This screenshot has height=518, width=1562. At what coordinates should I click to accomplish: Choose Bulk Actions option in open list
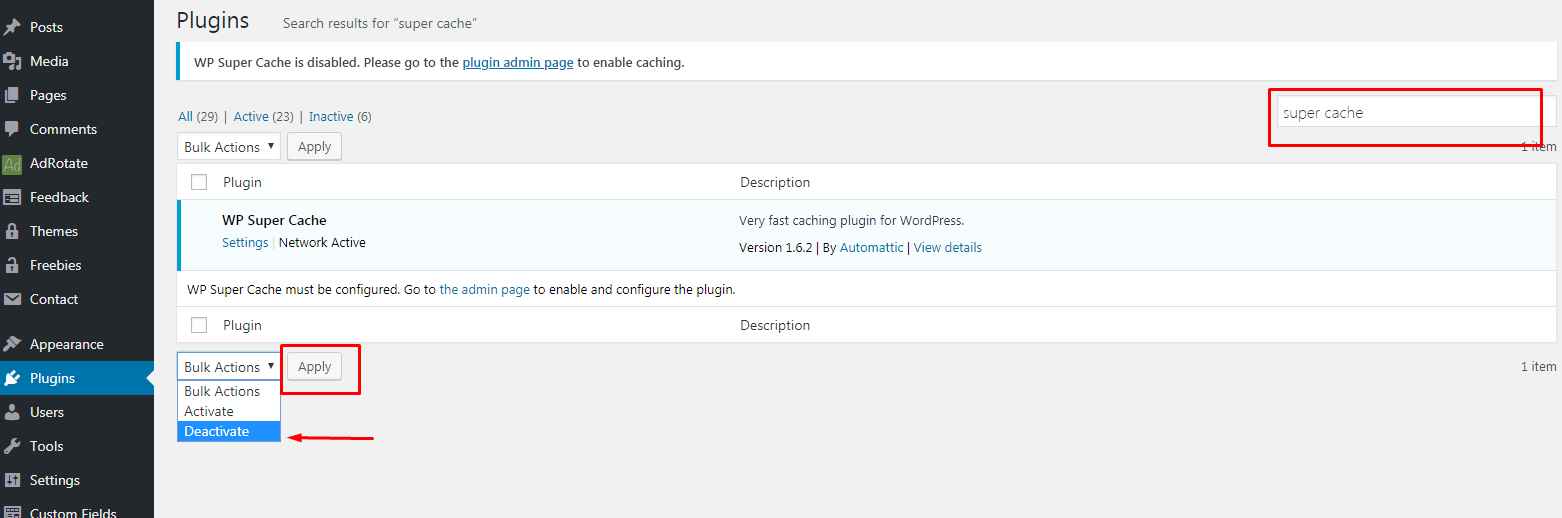click(229, 391)
